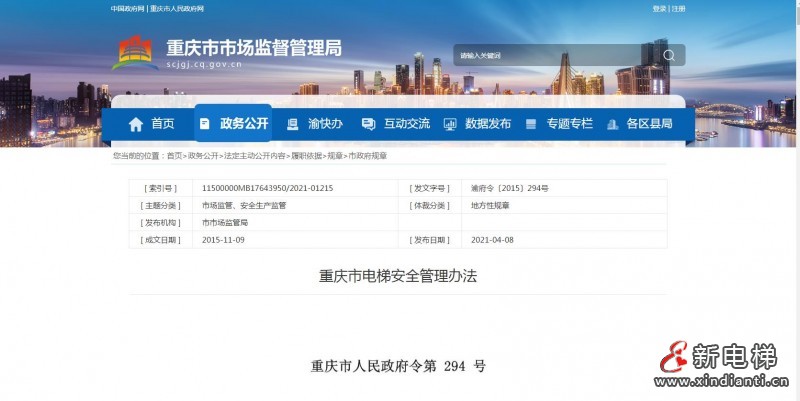The height and width of the screenshot is (401, 800).
Task: Click the site logo emblem
Action: point(135,53)
